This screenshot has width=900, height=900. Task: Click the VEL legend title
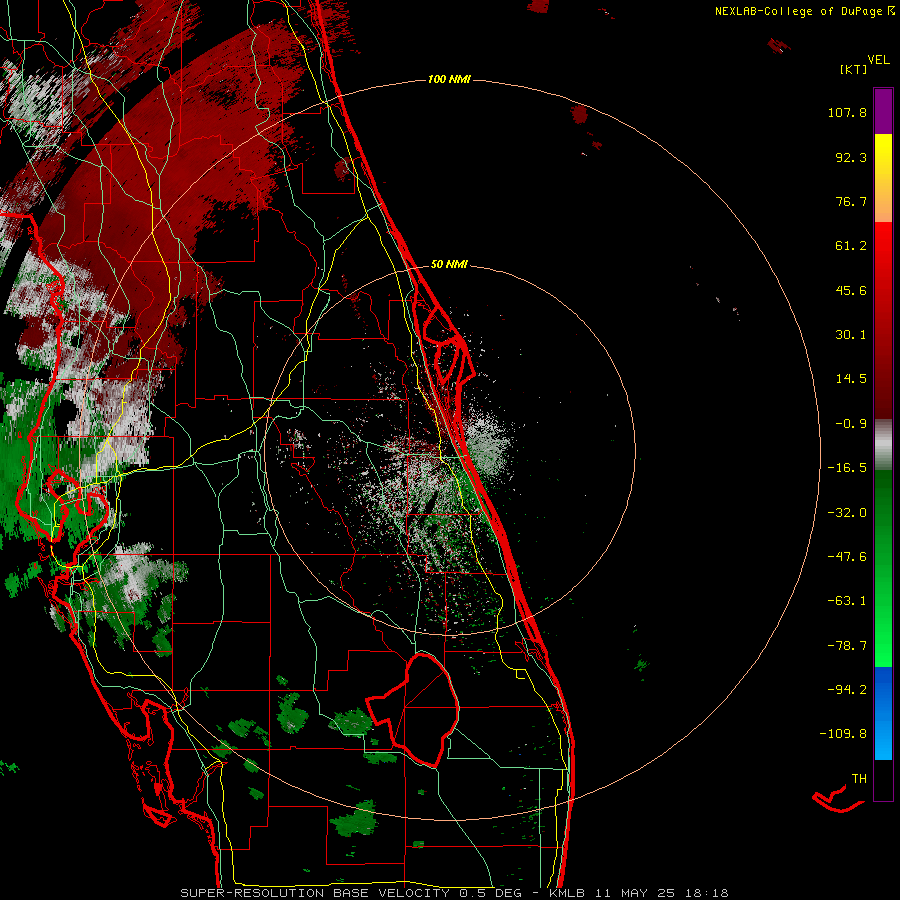click(x=878, y=60)
